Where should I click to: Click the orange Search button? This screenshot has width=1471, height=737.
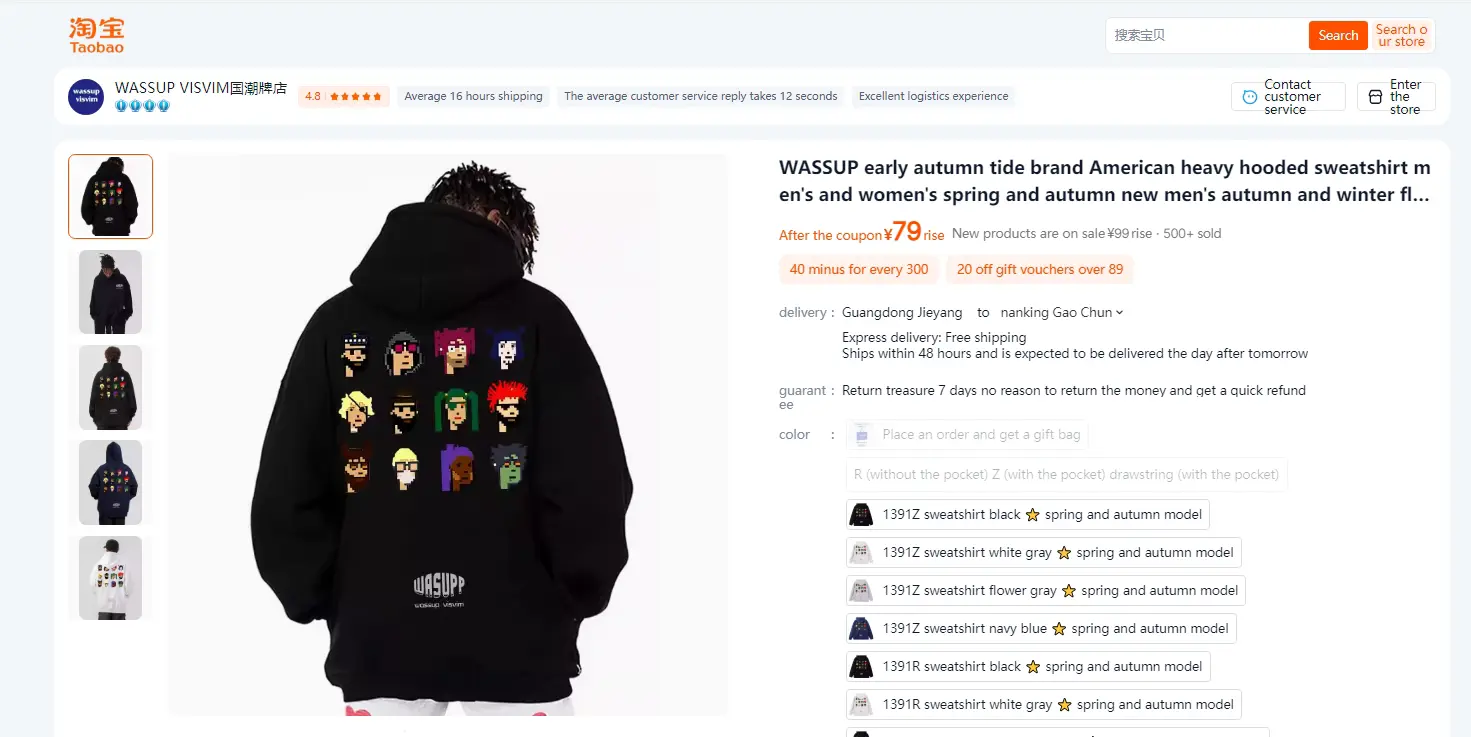pos(1338,35)
